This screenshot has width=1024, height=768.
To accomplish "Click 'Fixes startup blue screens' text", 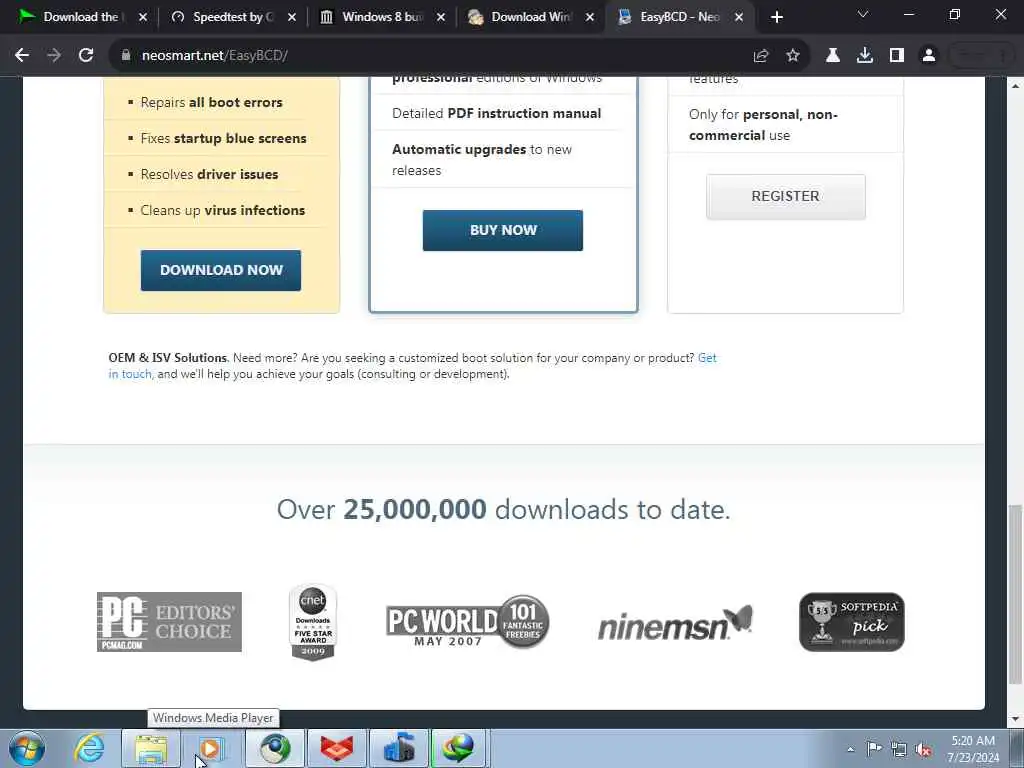I will tap(223, 138).
